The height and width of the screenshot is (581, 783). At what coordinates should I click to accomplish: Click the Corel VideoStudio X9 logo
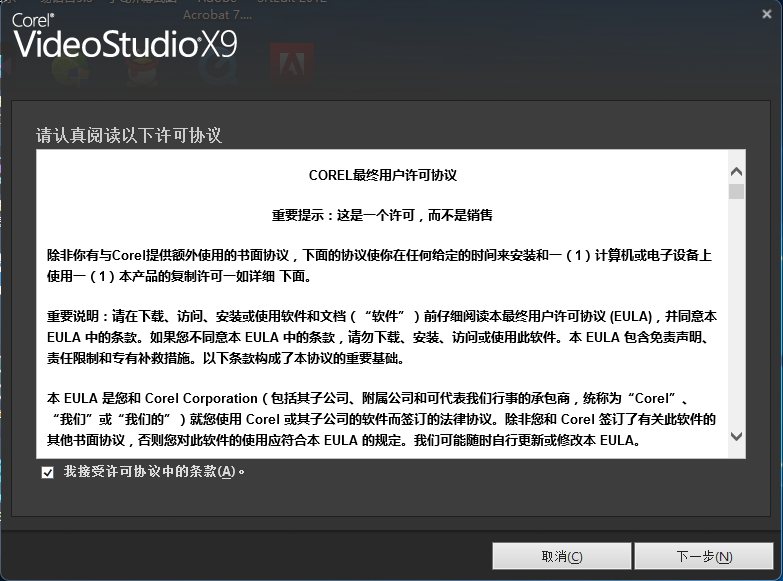point(125,36)
